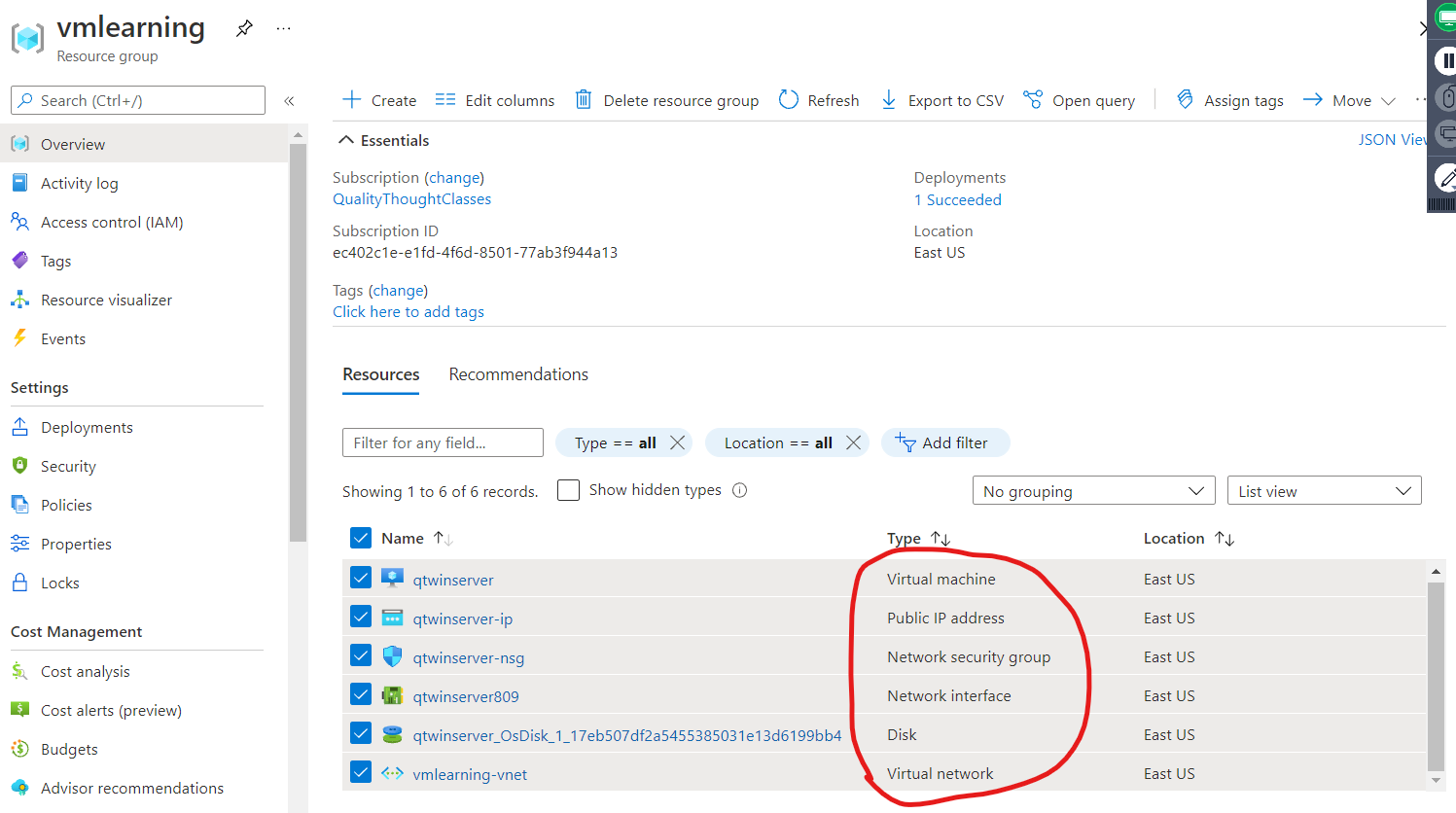Click here to add tags link
Image resolution: width=1456 pixels, height=813 pixels.
[x=408, y=312]
